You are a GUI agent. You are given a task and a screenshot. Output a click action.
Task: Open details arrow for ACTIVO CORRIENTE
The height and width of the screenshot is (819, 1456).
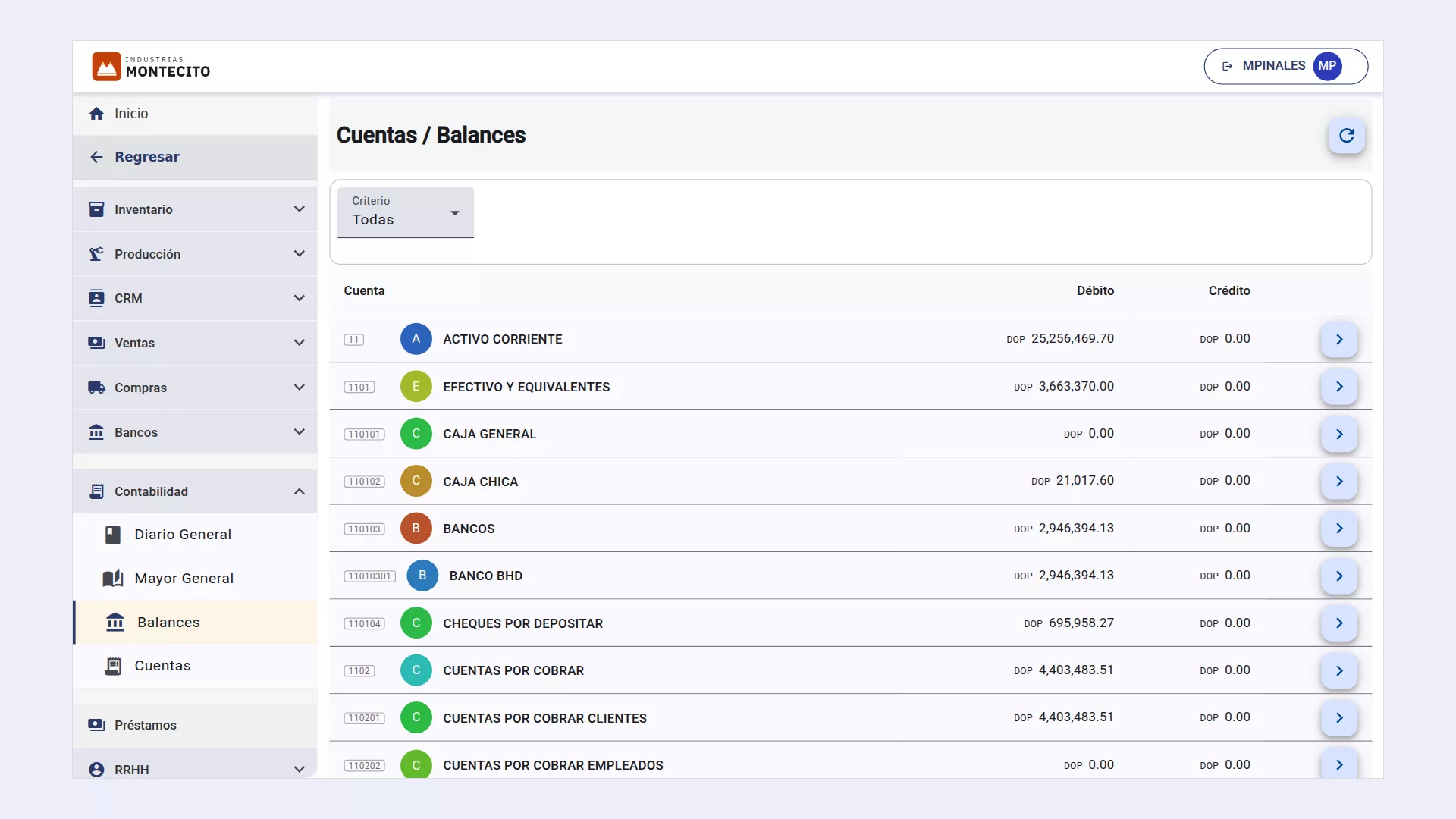1339,340
